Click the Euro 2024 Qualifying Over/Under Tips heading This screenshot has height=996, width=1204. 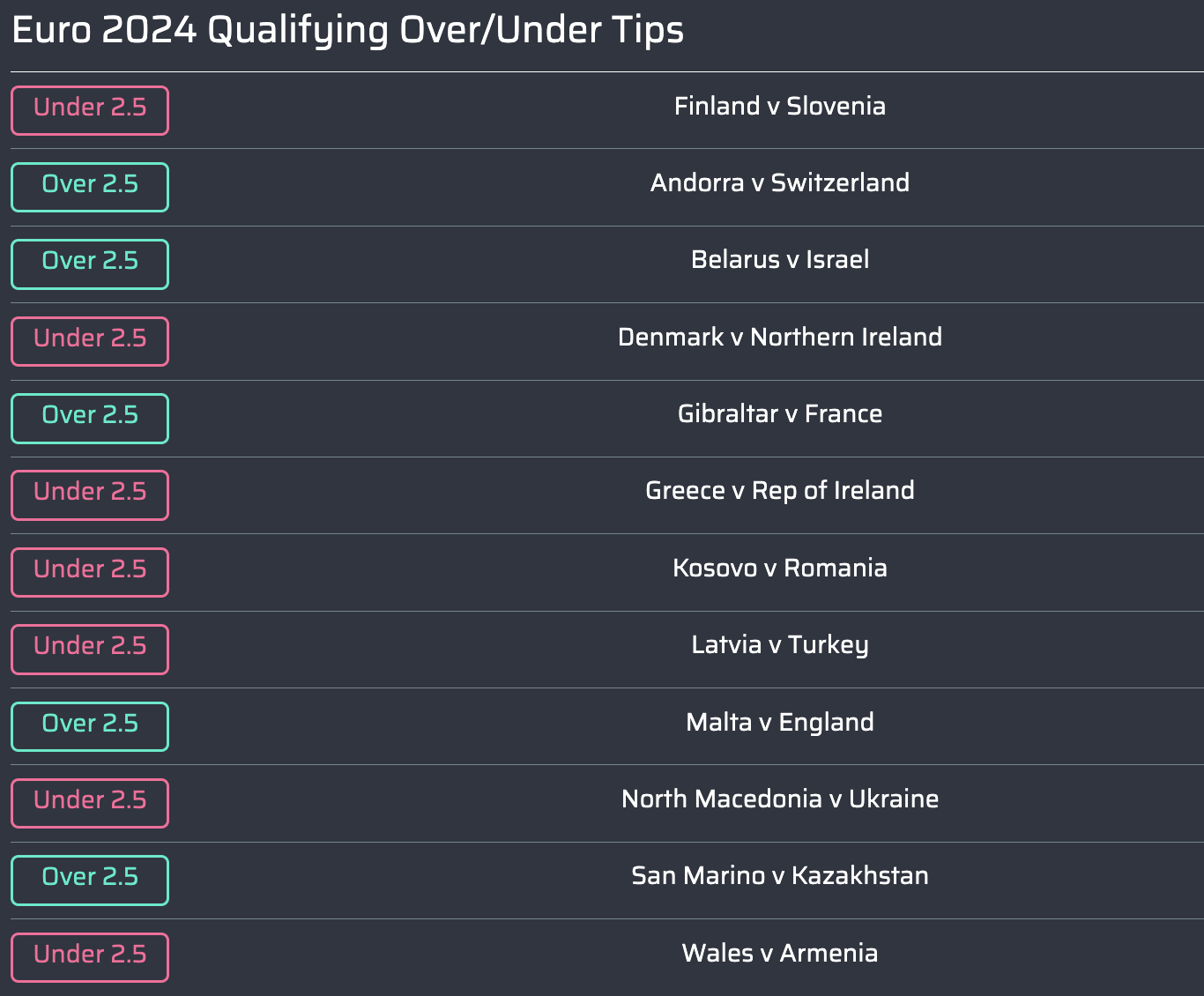coord(347,31)
